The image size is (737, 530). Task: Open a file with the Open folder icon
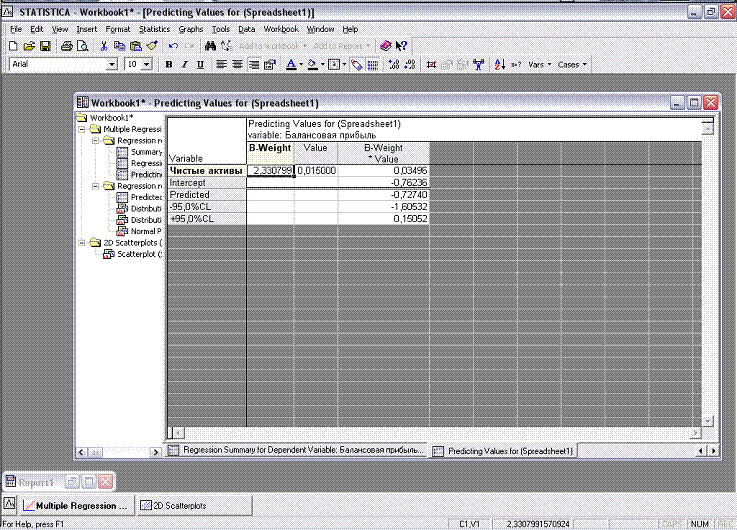pyautogui.click(x=29, y=46)
